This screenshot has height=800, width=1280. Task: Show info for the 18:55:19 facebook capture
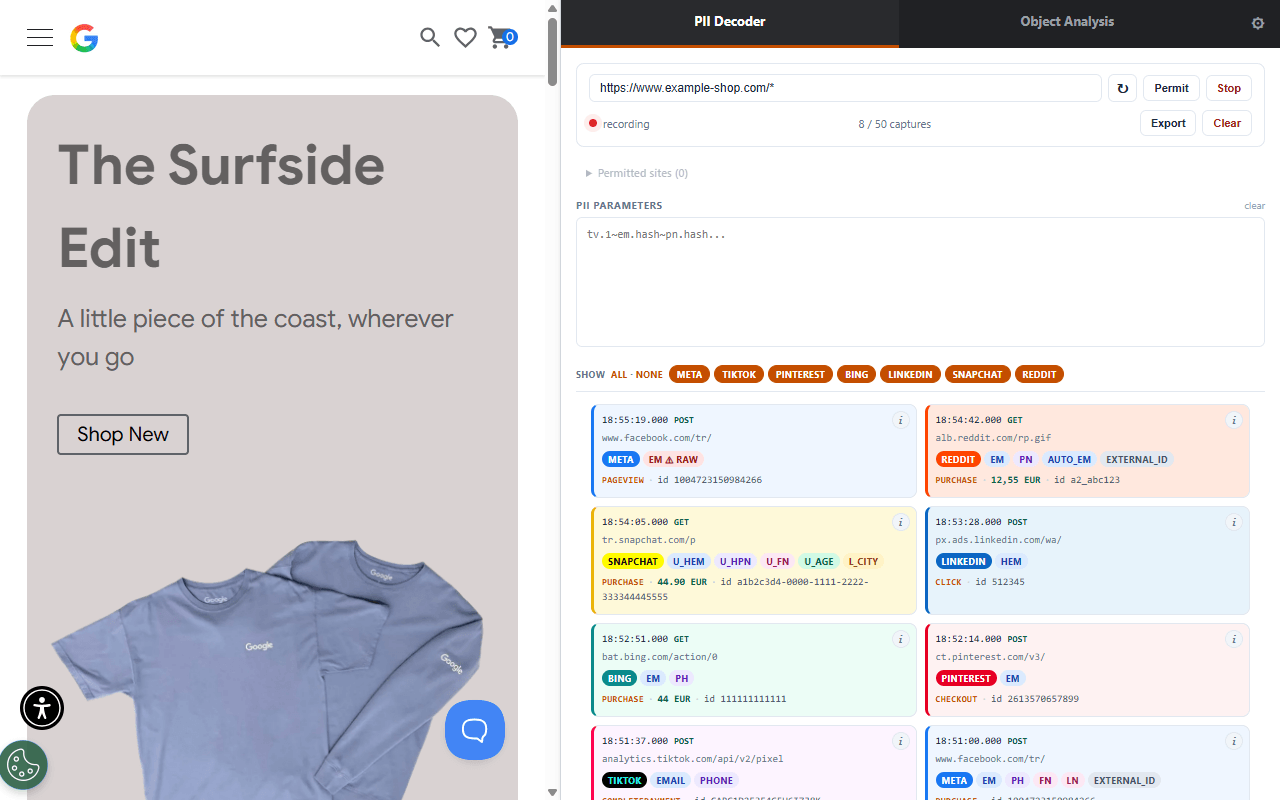point(900,421)
